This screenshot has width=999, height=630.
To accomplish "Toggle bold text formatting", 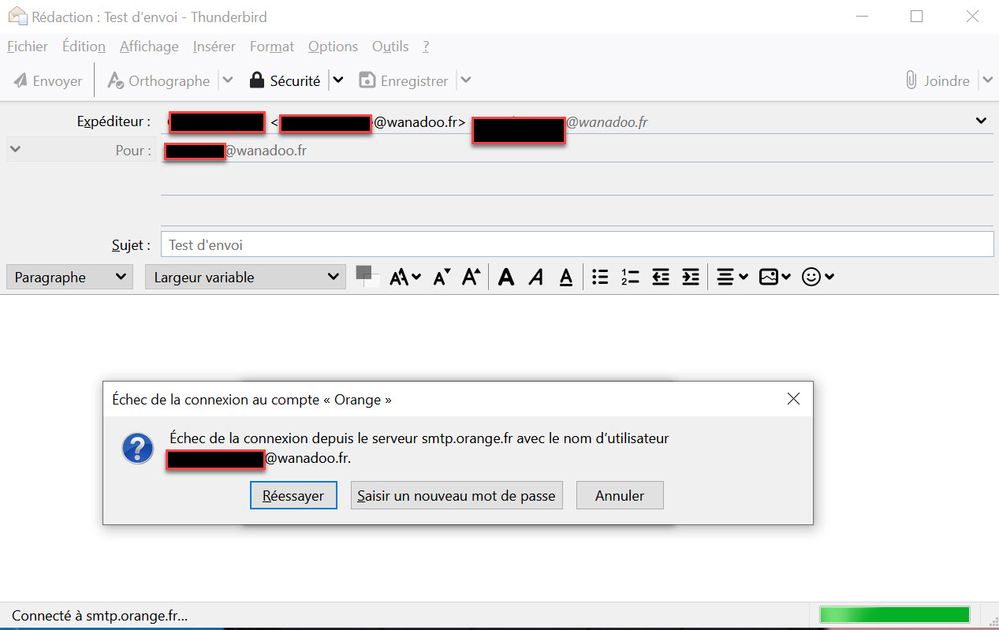I will [507, 277].
